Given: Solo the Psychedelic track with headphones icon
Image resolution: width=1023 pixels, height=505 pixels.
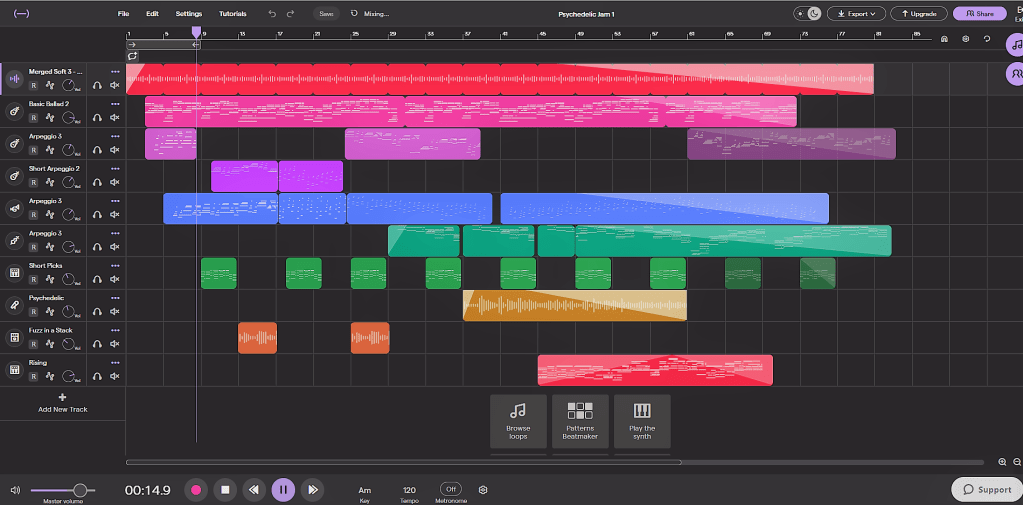Looking at the screenshot, I should point(98,312).
